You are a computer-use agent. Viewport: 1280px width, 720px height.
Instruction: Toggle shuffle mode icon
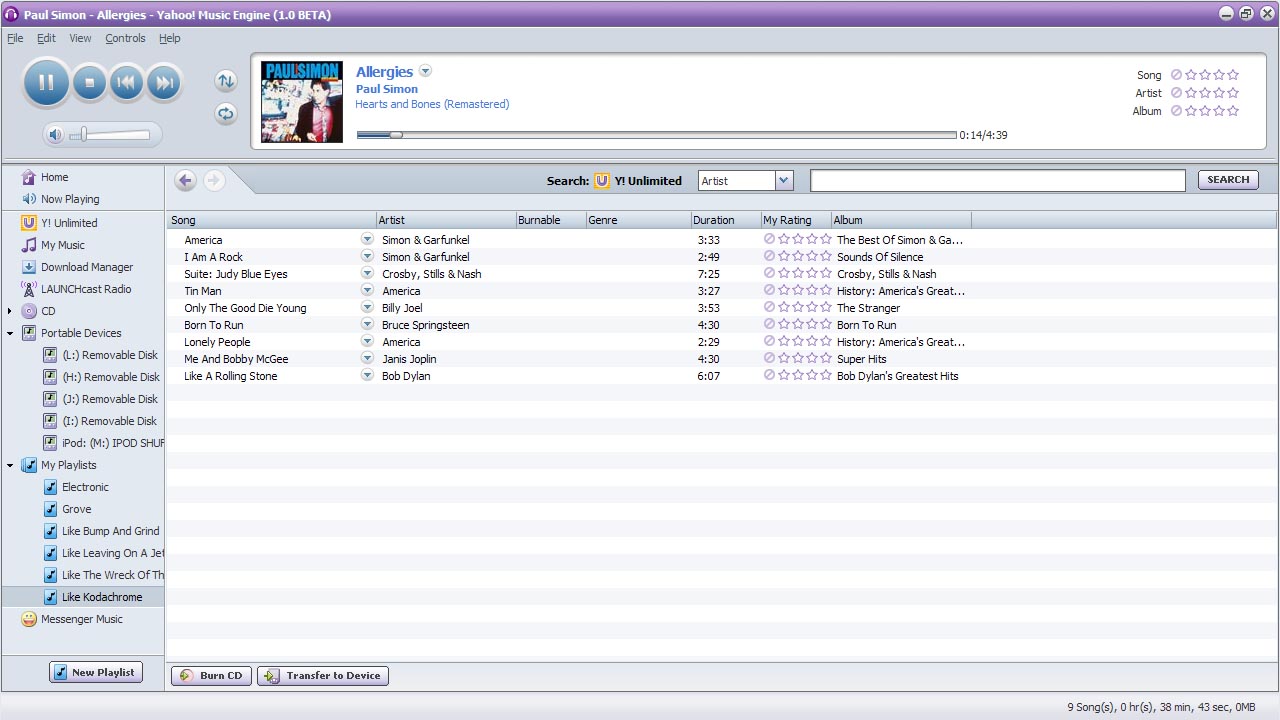pos(226,81)
